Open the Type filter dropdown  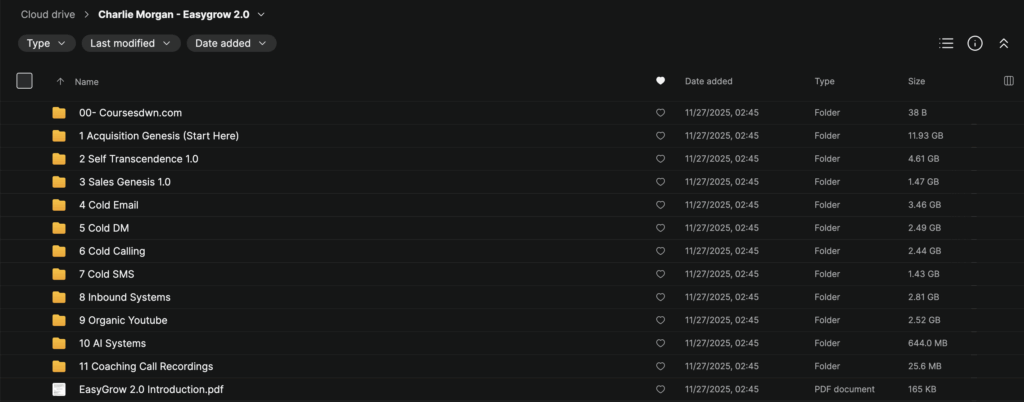tap(47, 43)
